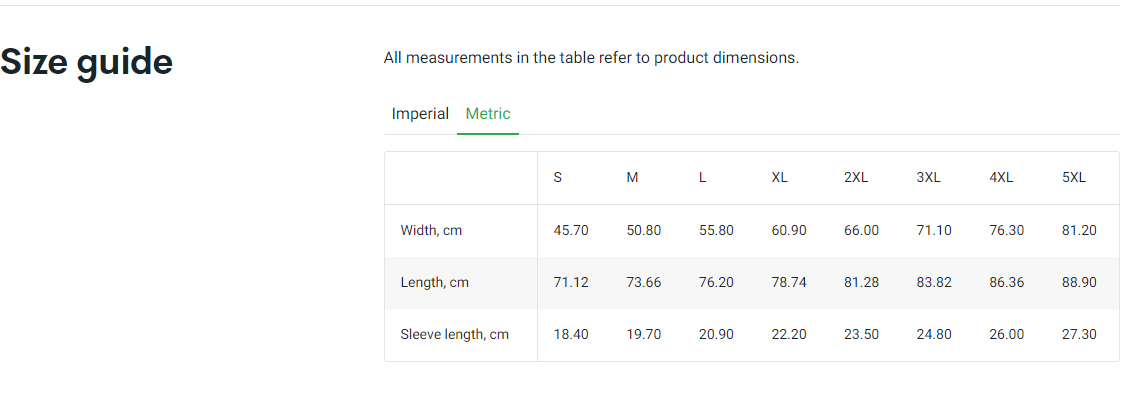1134x400 pixels.
Task: Click the Width, cm row label
Action: click(431, 231)
